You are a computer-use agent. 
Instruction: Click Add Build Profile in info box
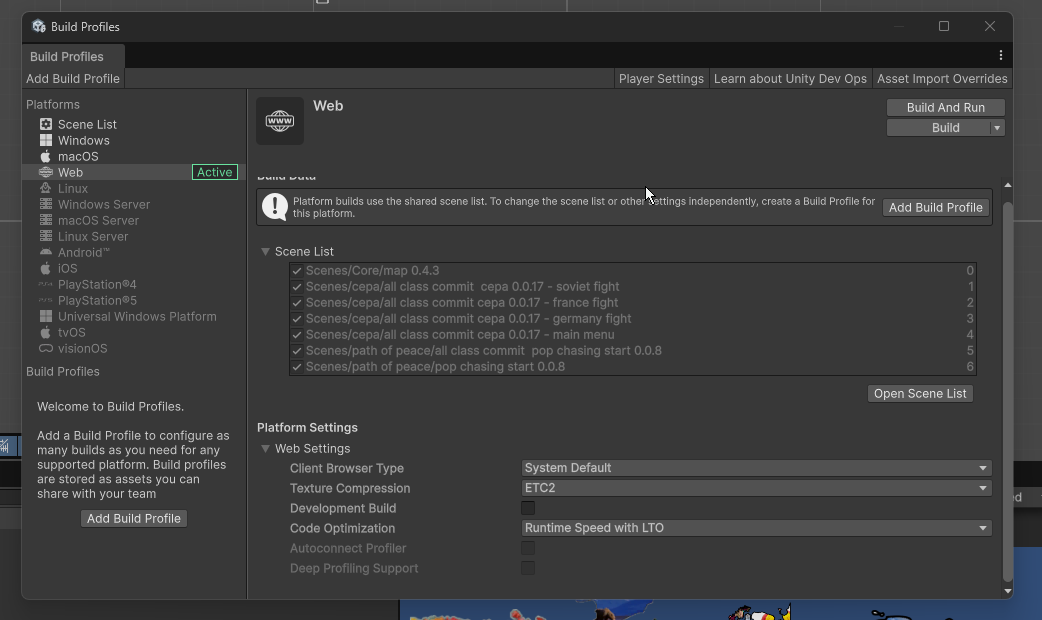pyautogui.click(x=936, y=207)
